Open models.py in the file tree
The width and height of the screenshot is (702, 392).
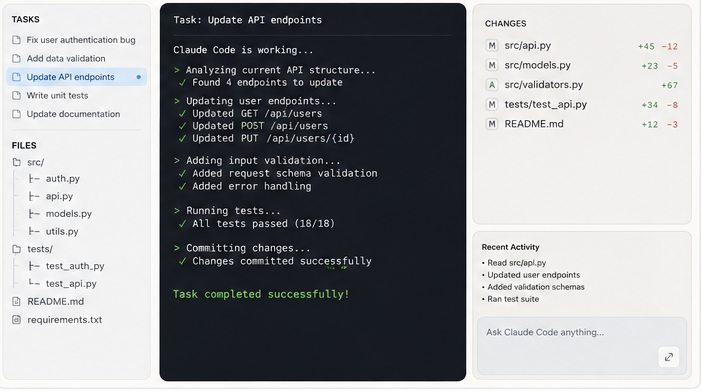(68, 214)
